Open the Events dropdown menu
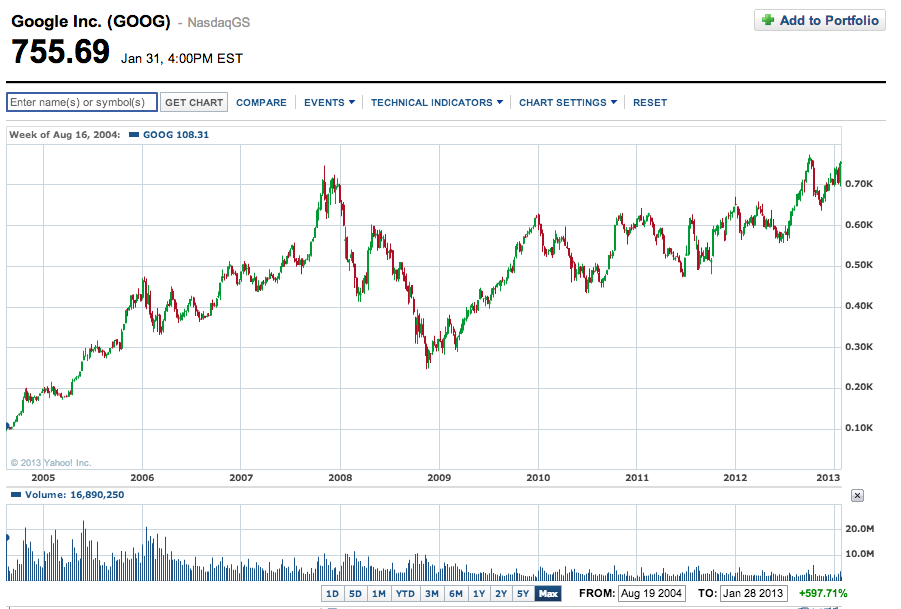 tap(329, 102)
